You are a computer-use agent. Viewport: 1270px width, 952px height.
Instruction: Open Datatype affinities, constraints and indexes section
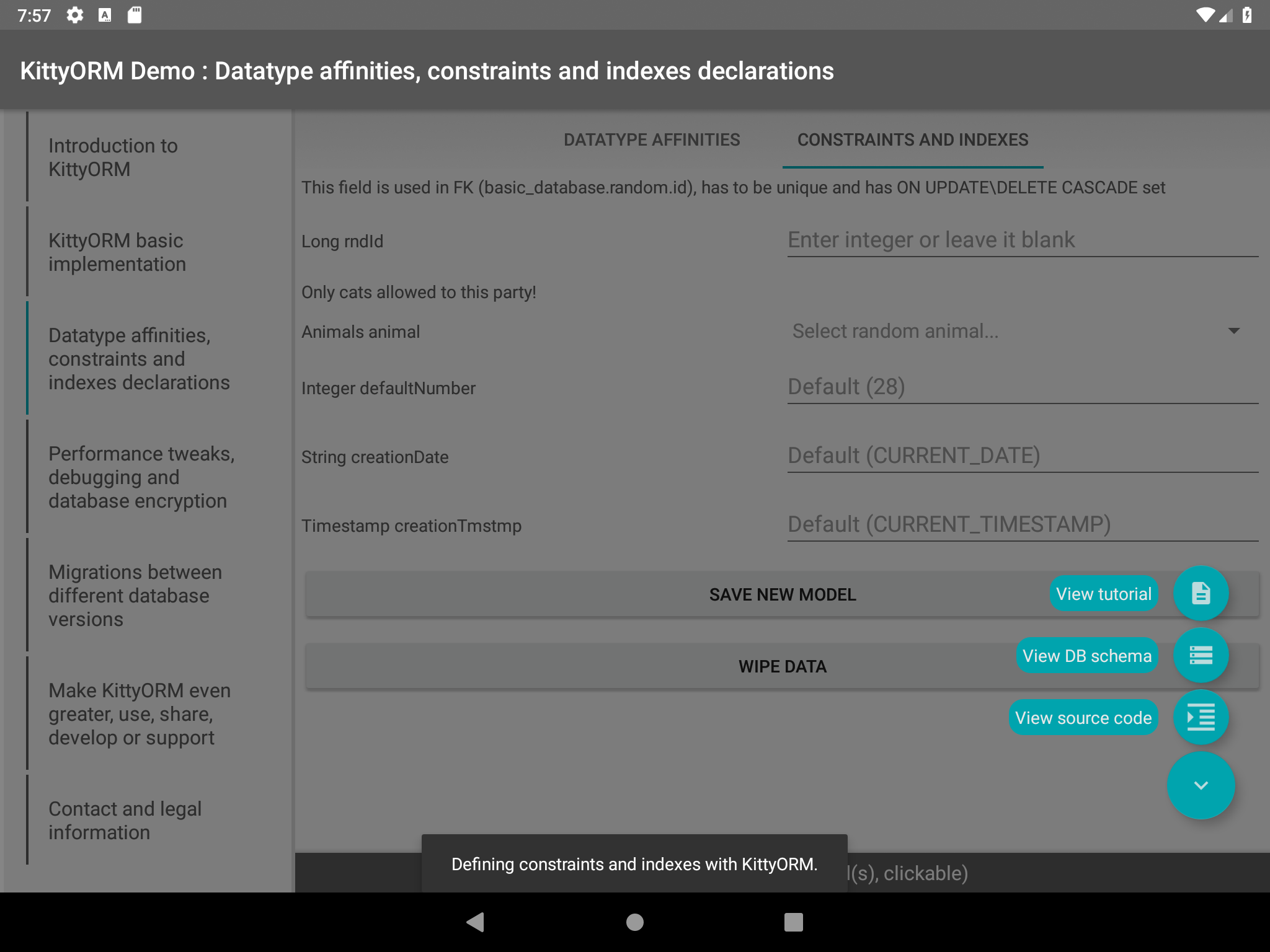[x=149, y=359]
